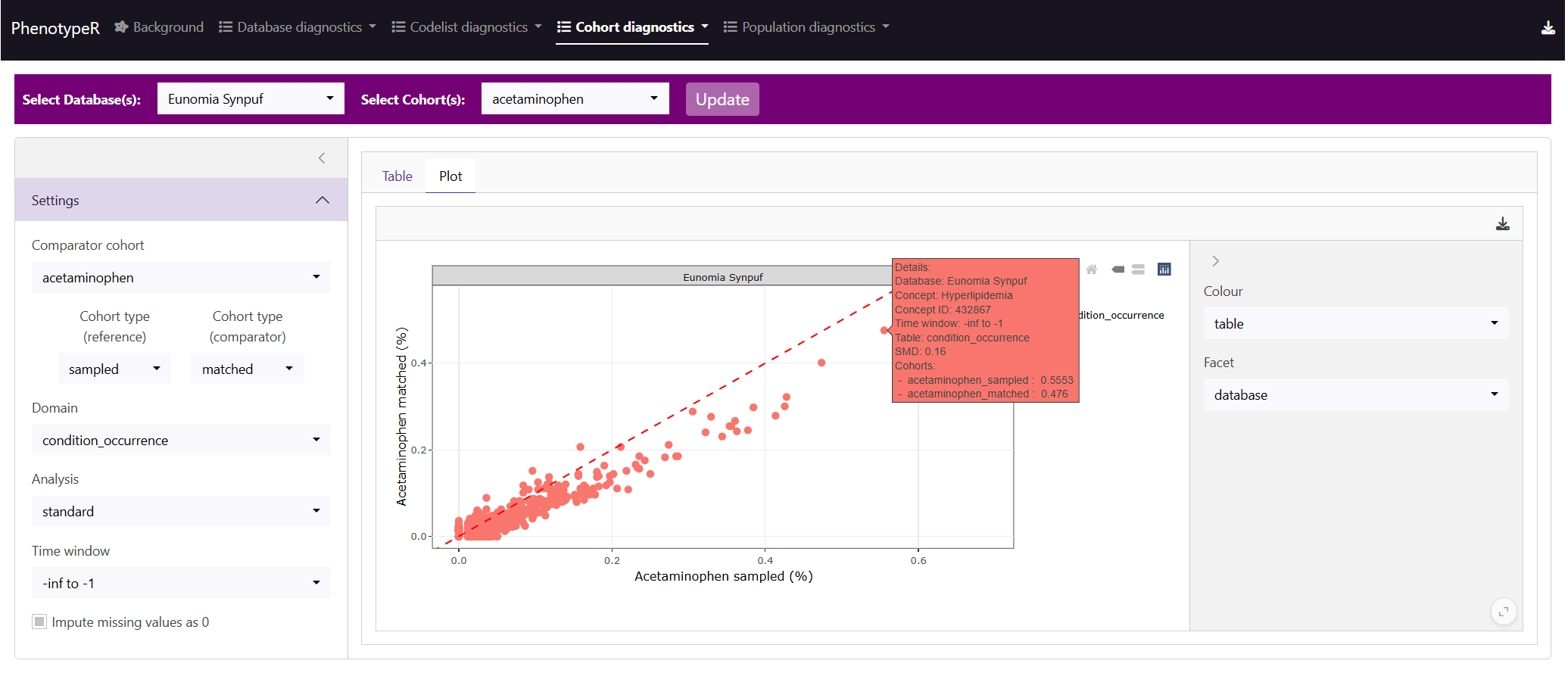Click the Hyperlipidemia data point on the scatter plot
This screenshot has height=673, width=1568.
[884, 330]
